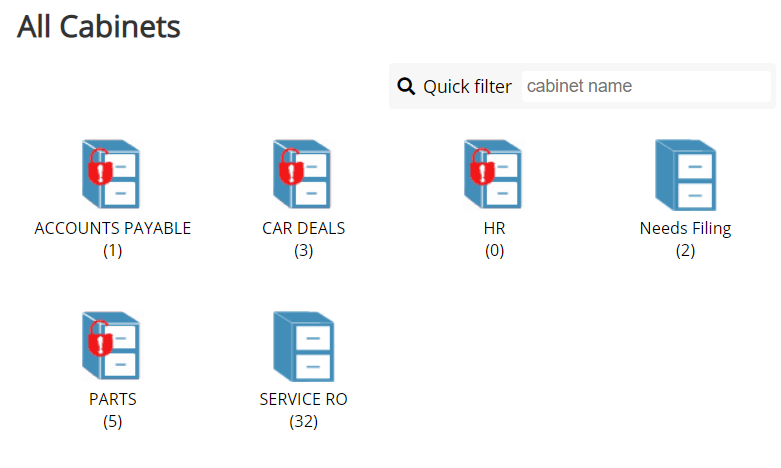Click the ACCOUNTS PAYABLE name label
Screen dimensions: 781x468
tap(112, 228)
